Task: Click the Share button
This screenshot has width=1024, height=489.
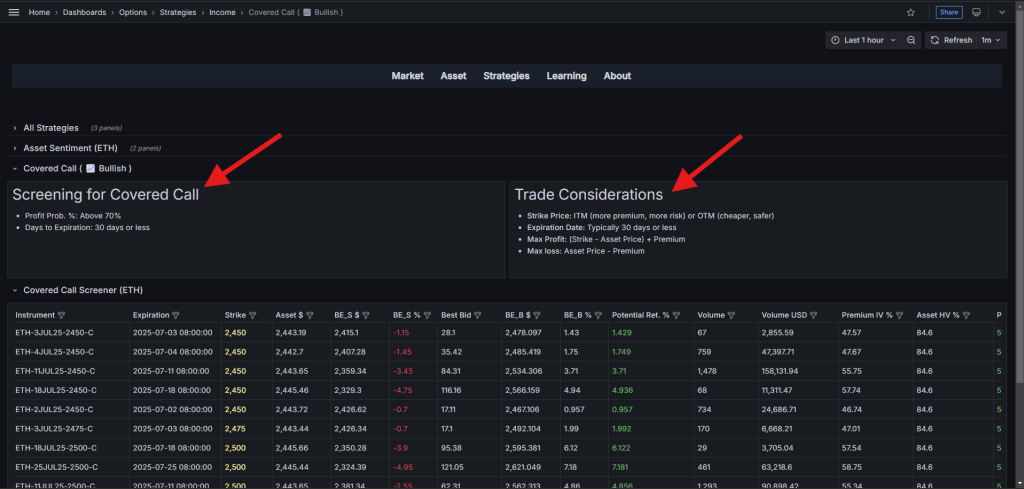Action: tap(948, 12)
